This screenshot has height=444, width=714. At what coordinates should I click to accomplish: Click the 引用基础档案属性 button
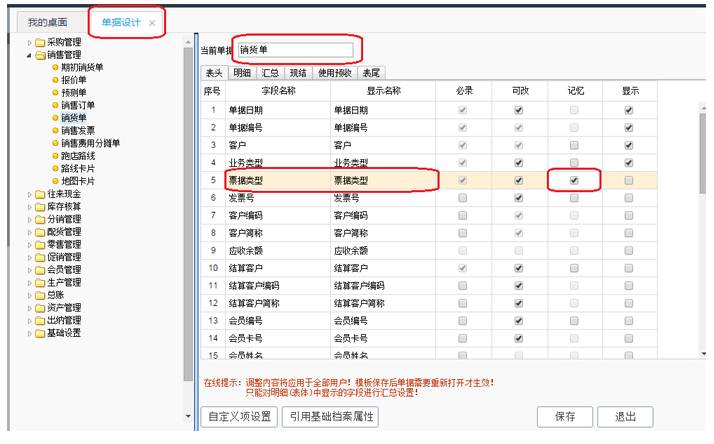(331, 417)
